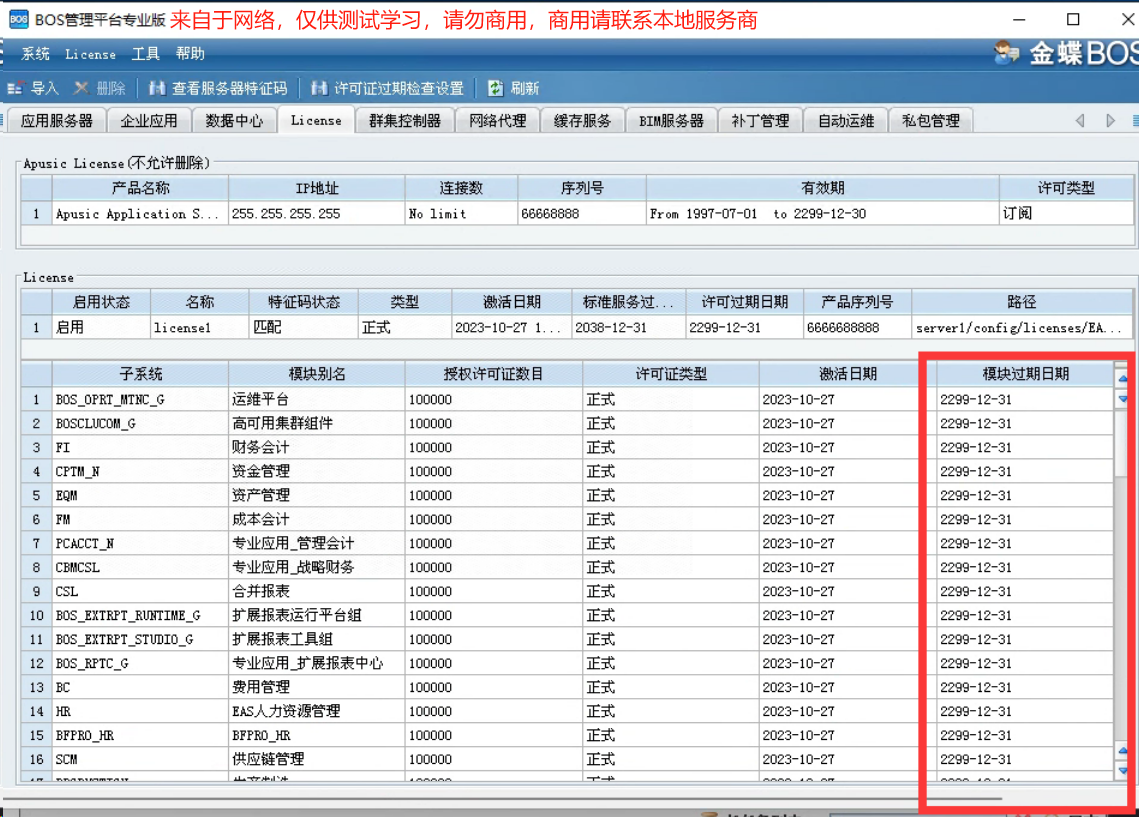Click the 子系统 column header

[140, 374]
